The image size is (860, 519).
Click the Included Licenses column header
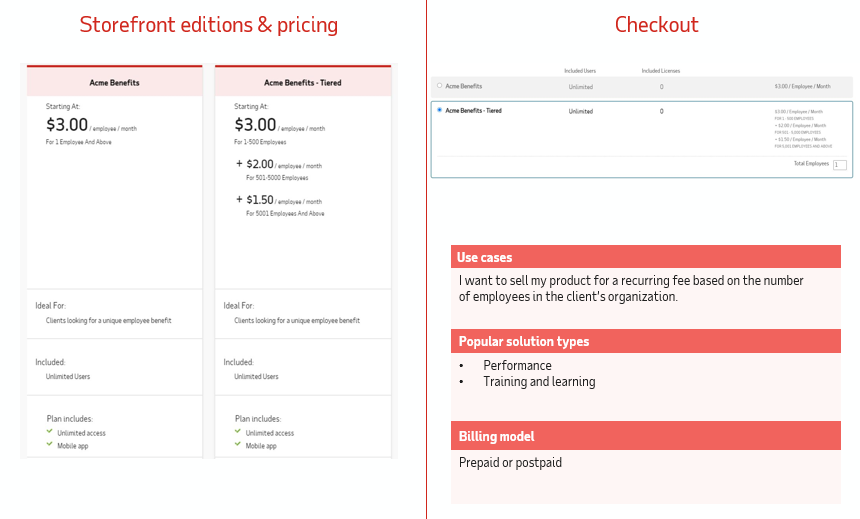[x=661, y=71]
